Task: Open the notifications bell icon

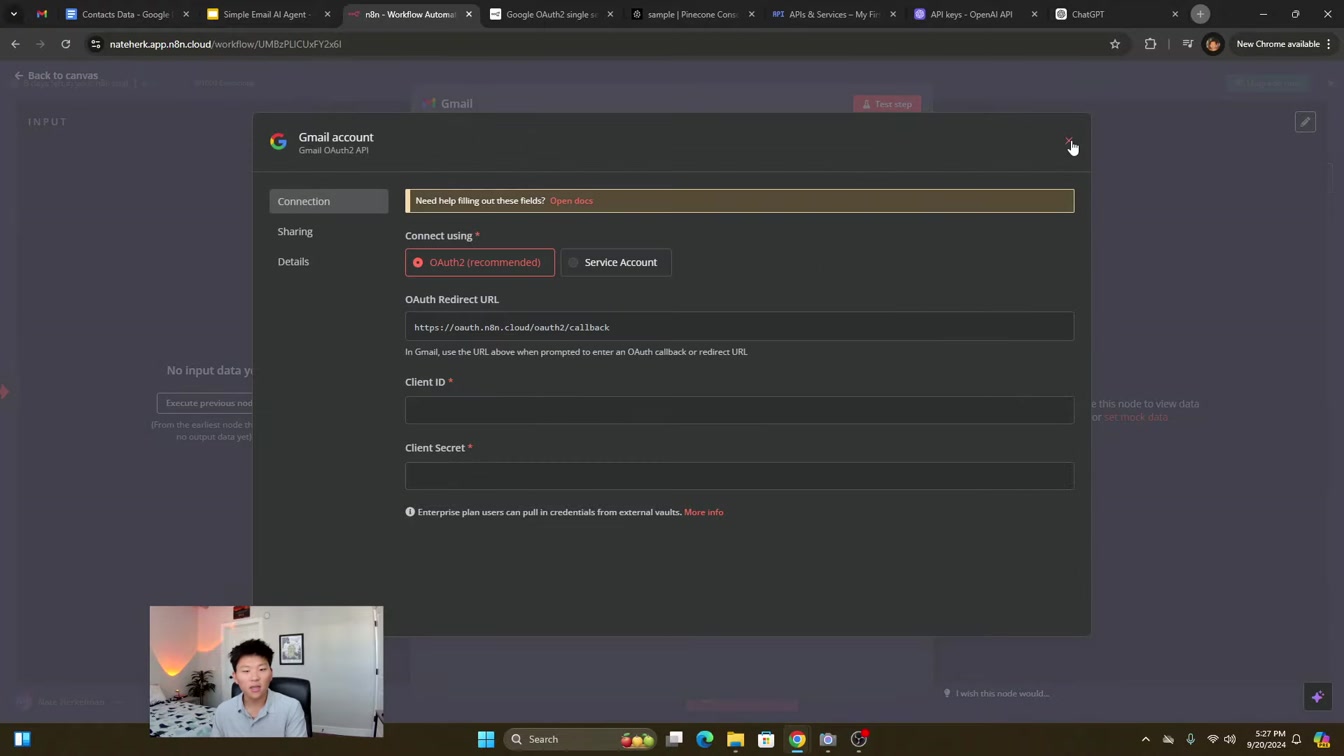Action: coord(1297,739)
